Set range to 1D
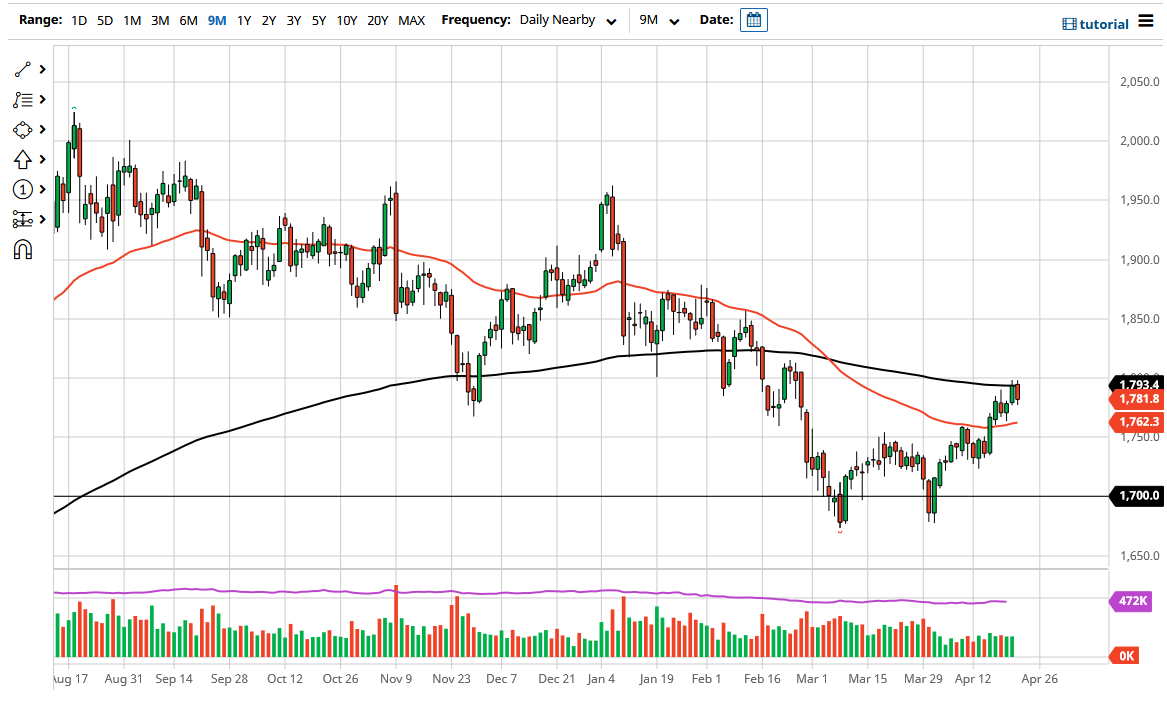 point(79,21)
